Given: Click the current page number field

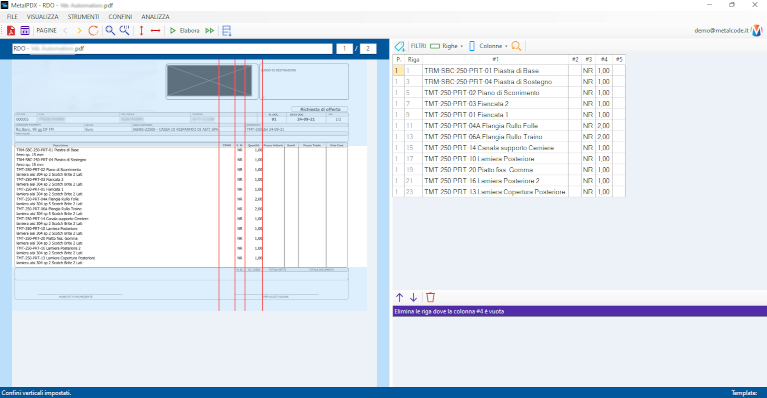Looking at the screenshot, I should [x=344, y=48].
